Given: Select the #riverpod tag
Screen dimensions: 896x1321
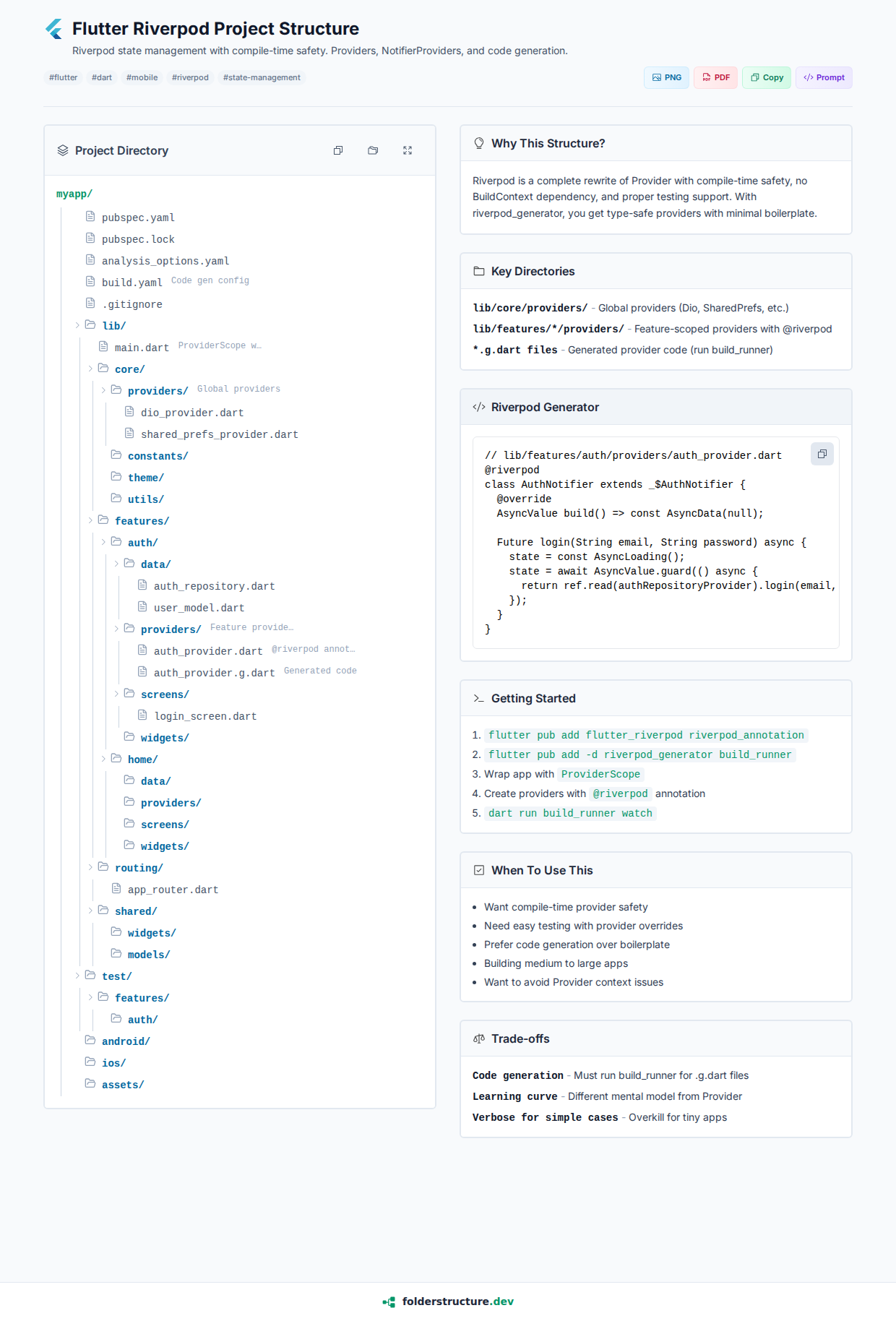Looking at the screenshot, I should click(x=190, y=77).
